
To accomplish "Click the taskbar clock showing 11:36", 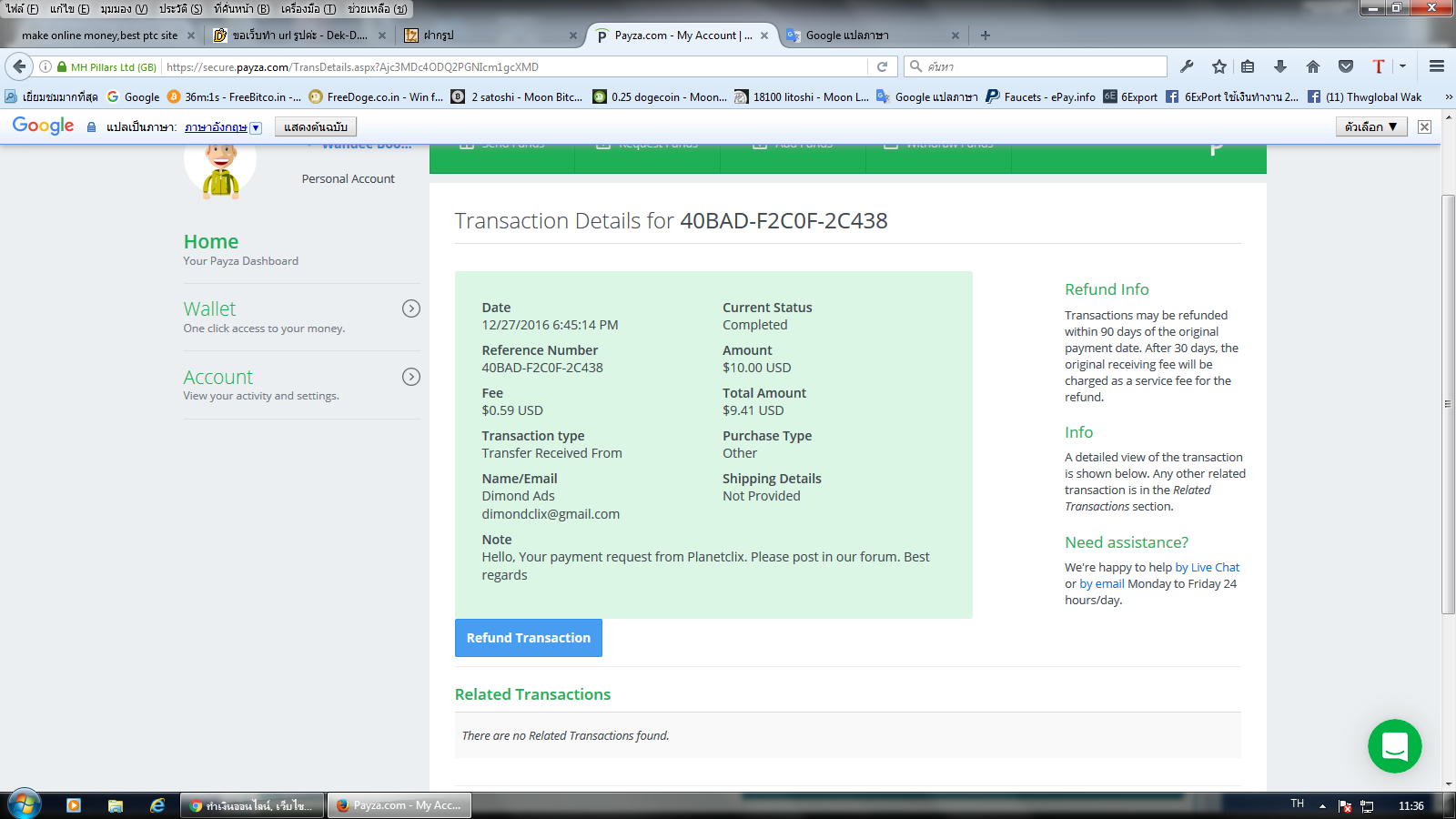I will tap(1410, 806).
